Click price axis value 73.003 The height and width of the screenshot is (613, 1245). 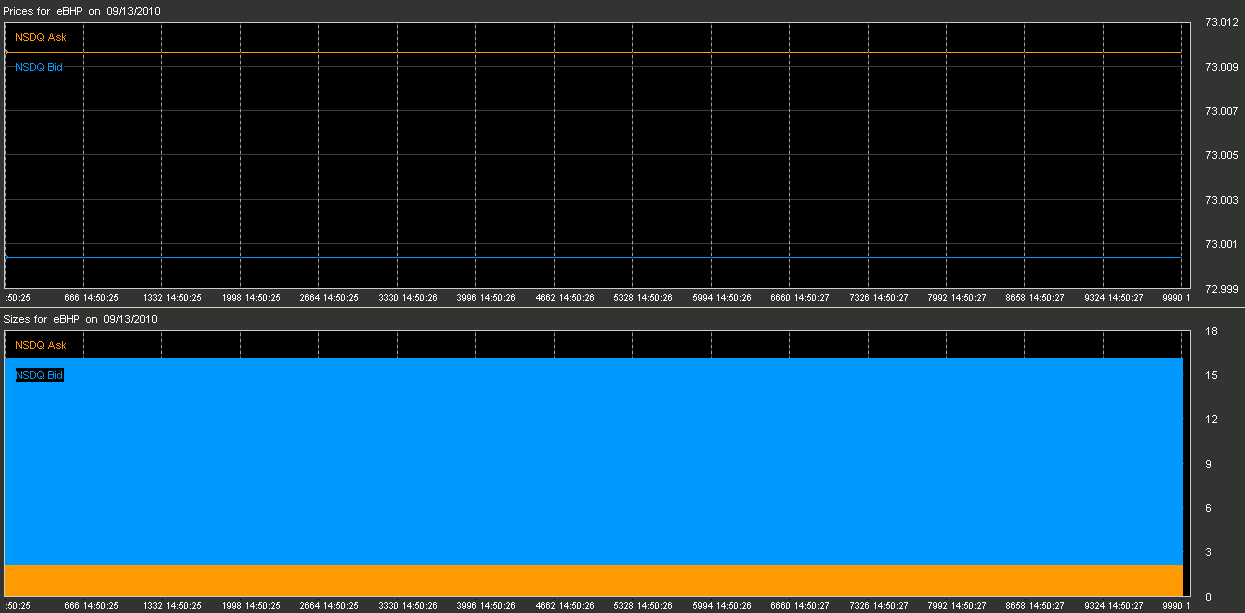pos(1221,200)
